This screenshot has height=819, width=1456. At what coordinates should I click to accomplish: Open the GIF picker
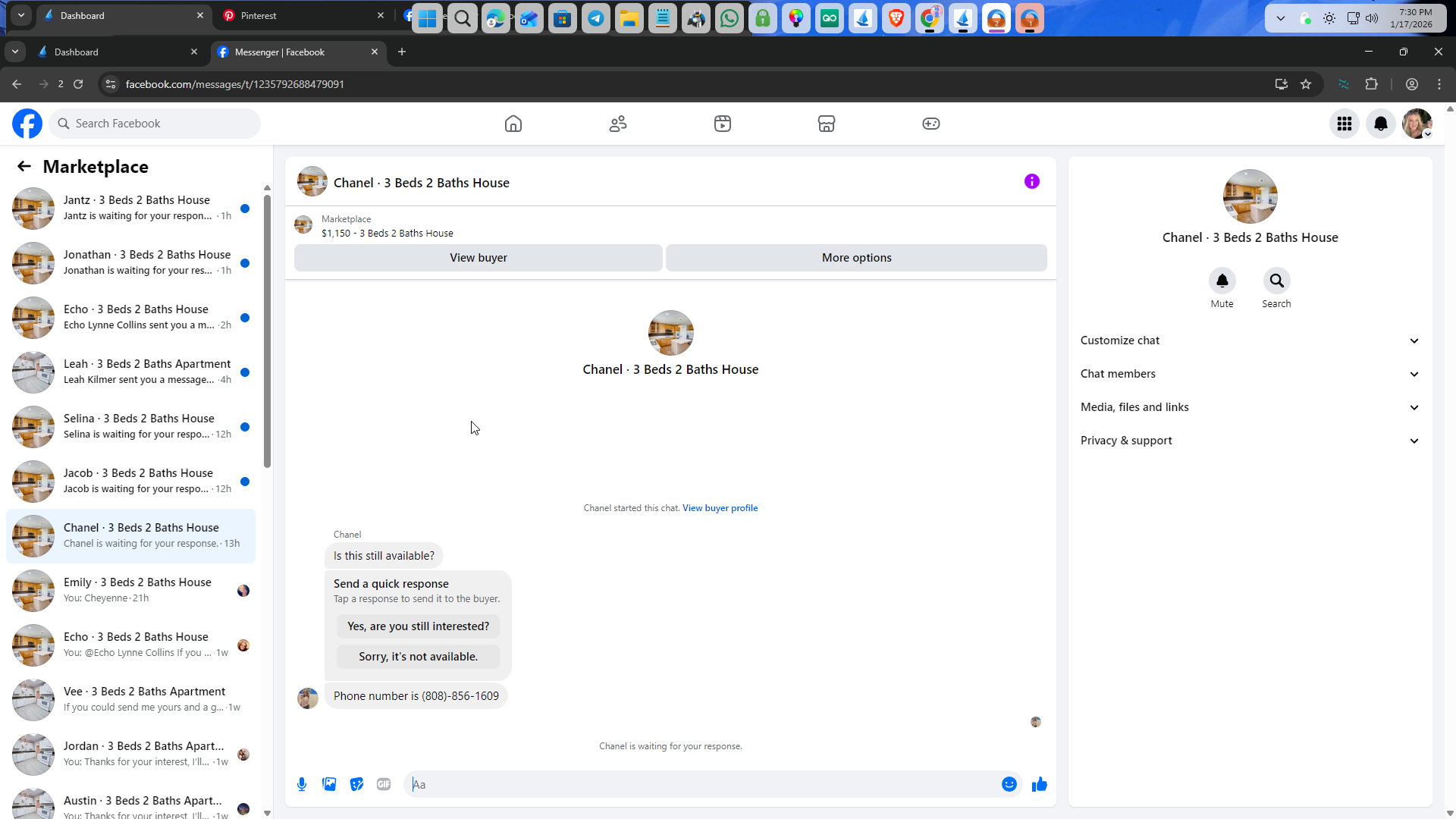(x=384, y=784)
